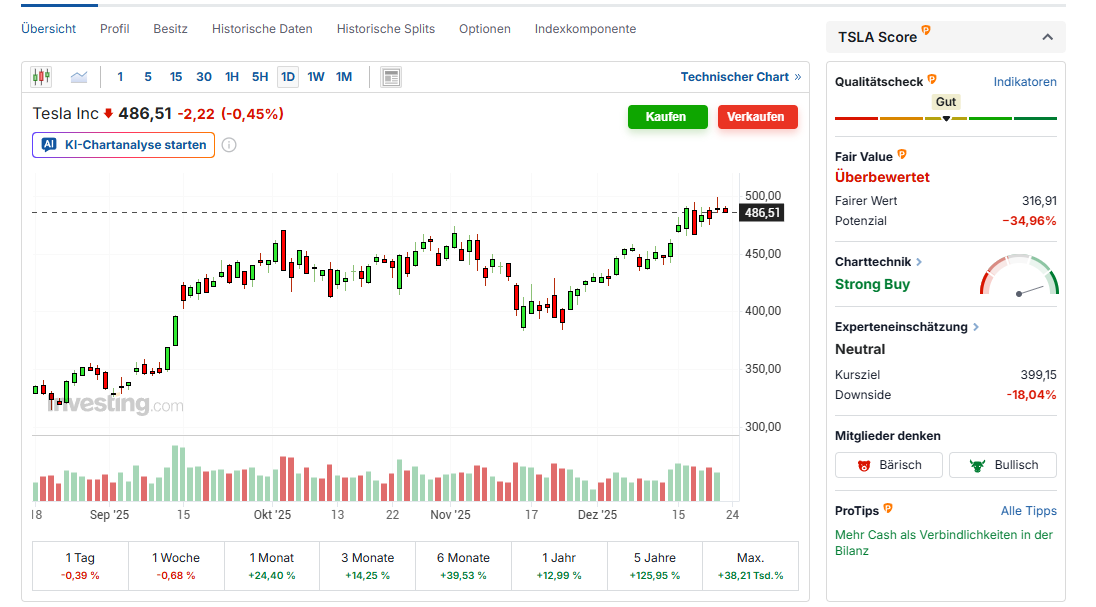The width and height of the screenshot is (1096, 607).
Task: Select the 5H chart interval
Action: point(260,77)
